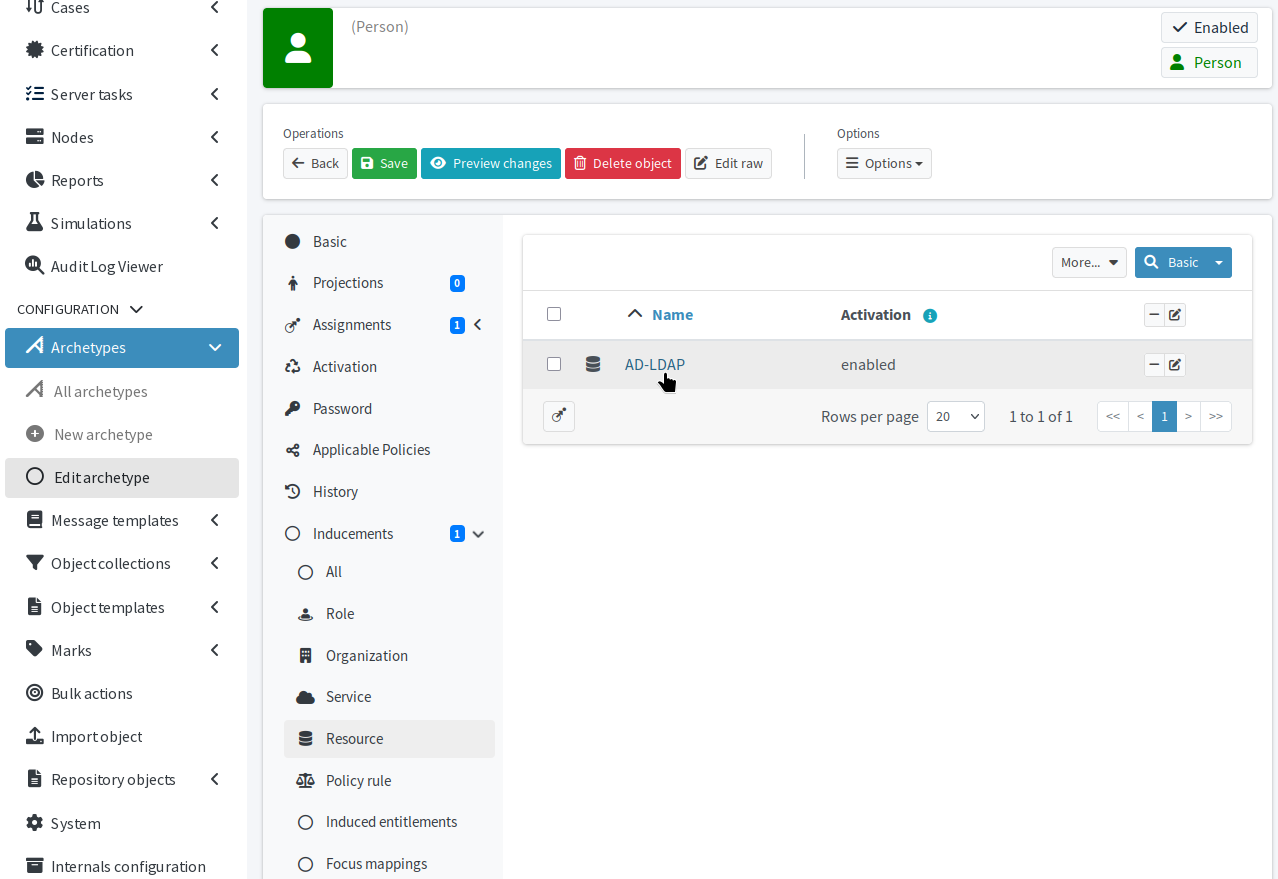This screenshot has height=879, width=1278.
Task: Check the select-all checkbox in table header
Action: [x=554, y=313]
